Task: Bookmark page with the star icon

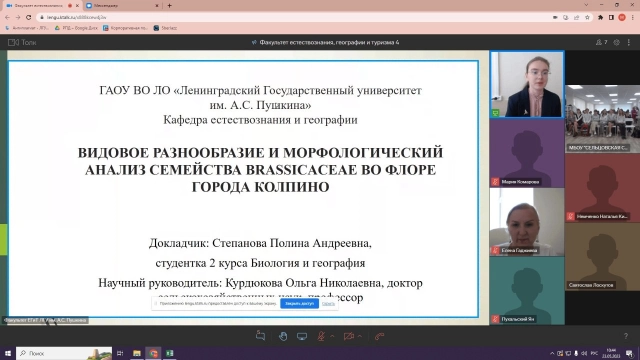Action: [587, 17]
